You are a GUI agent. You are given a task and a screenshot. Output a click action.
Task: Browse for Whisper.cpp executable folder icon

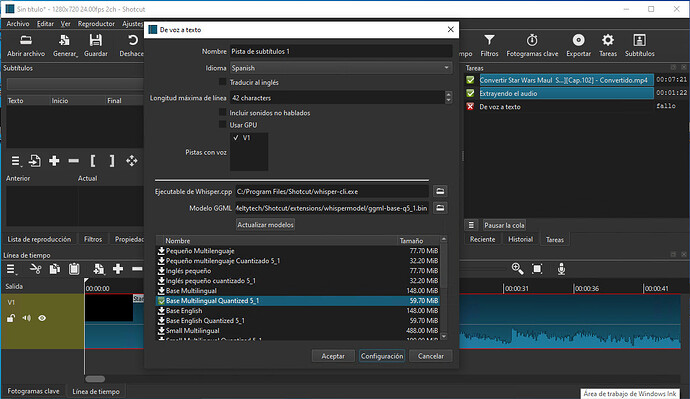(440, 191)
